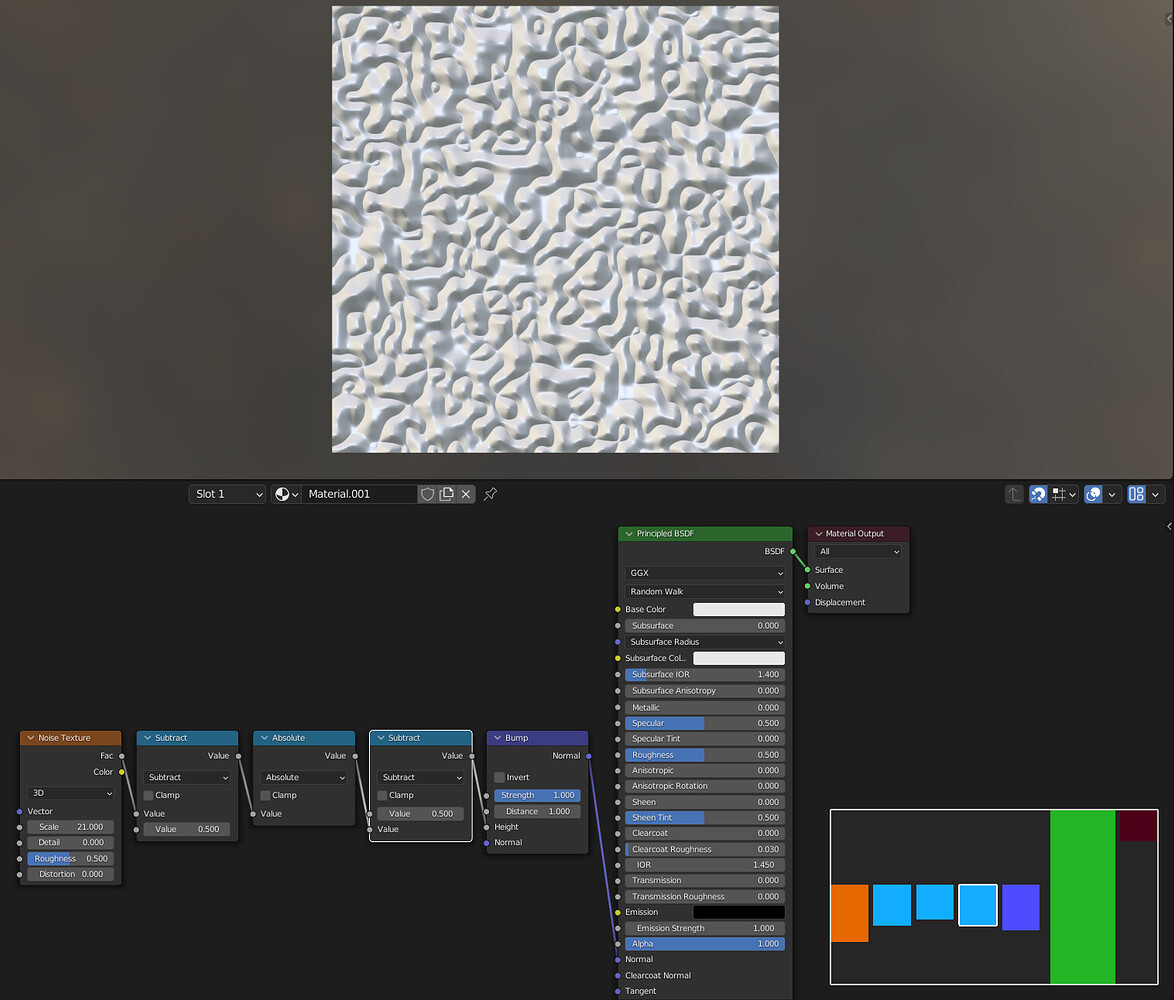The height and width of the screenshot is (1000, 1174).
Task: Toggle the overlays icon in the editor header
Action: 1092,493
